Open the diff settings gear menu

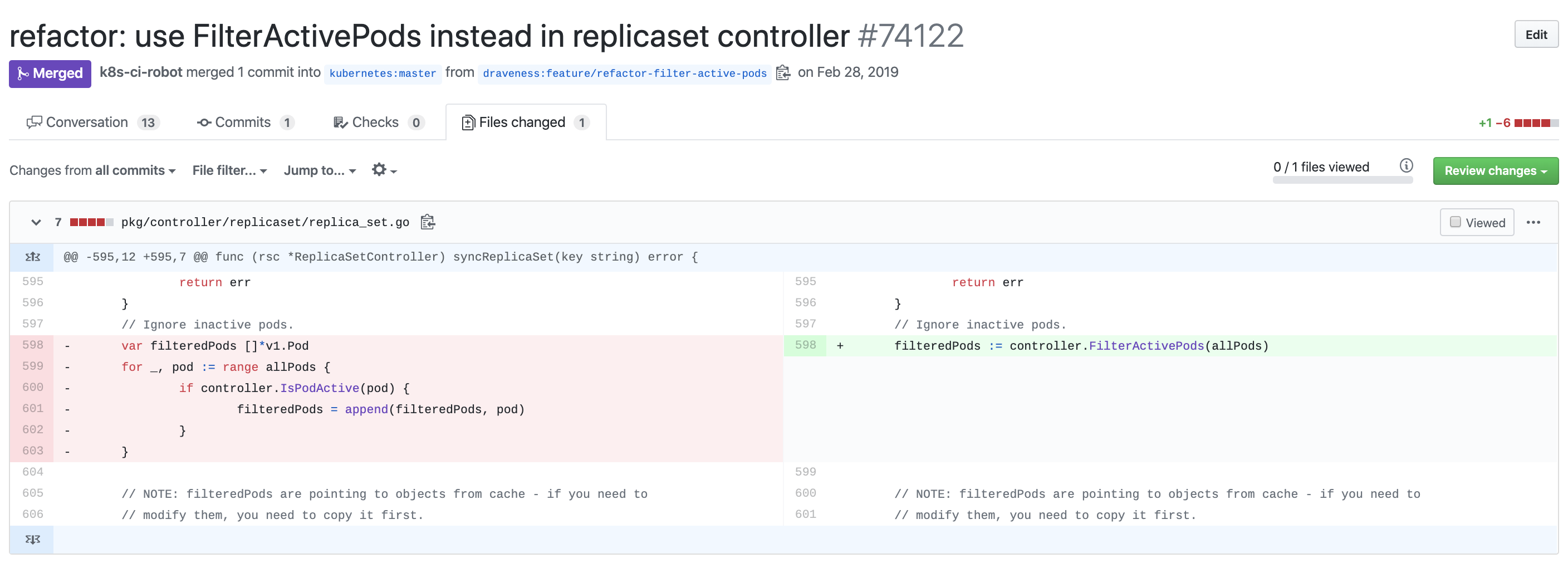tap(384, 170)
